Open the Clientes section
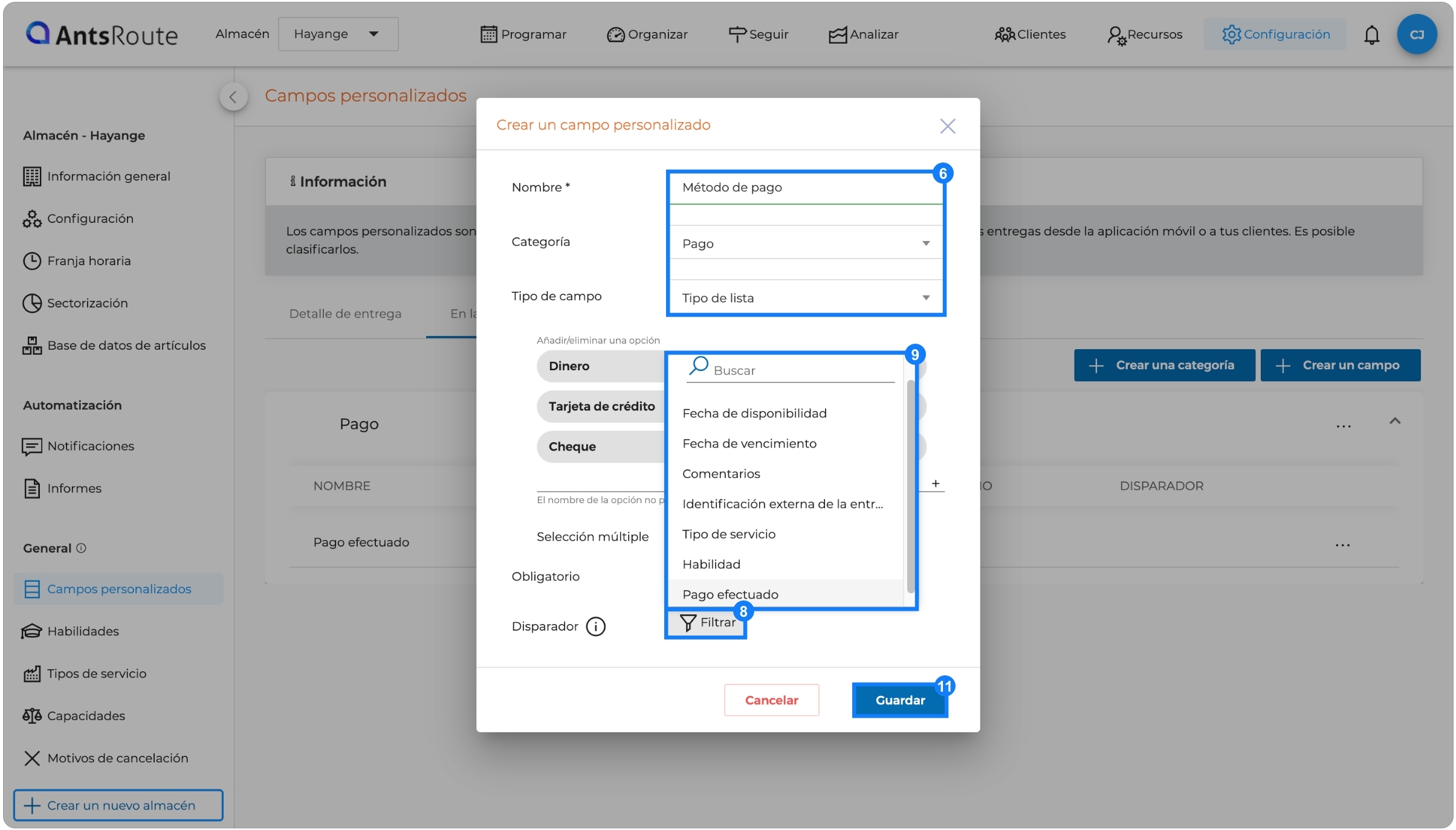The width and height of the screenshot is (1456, 830). point(1031,34)
